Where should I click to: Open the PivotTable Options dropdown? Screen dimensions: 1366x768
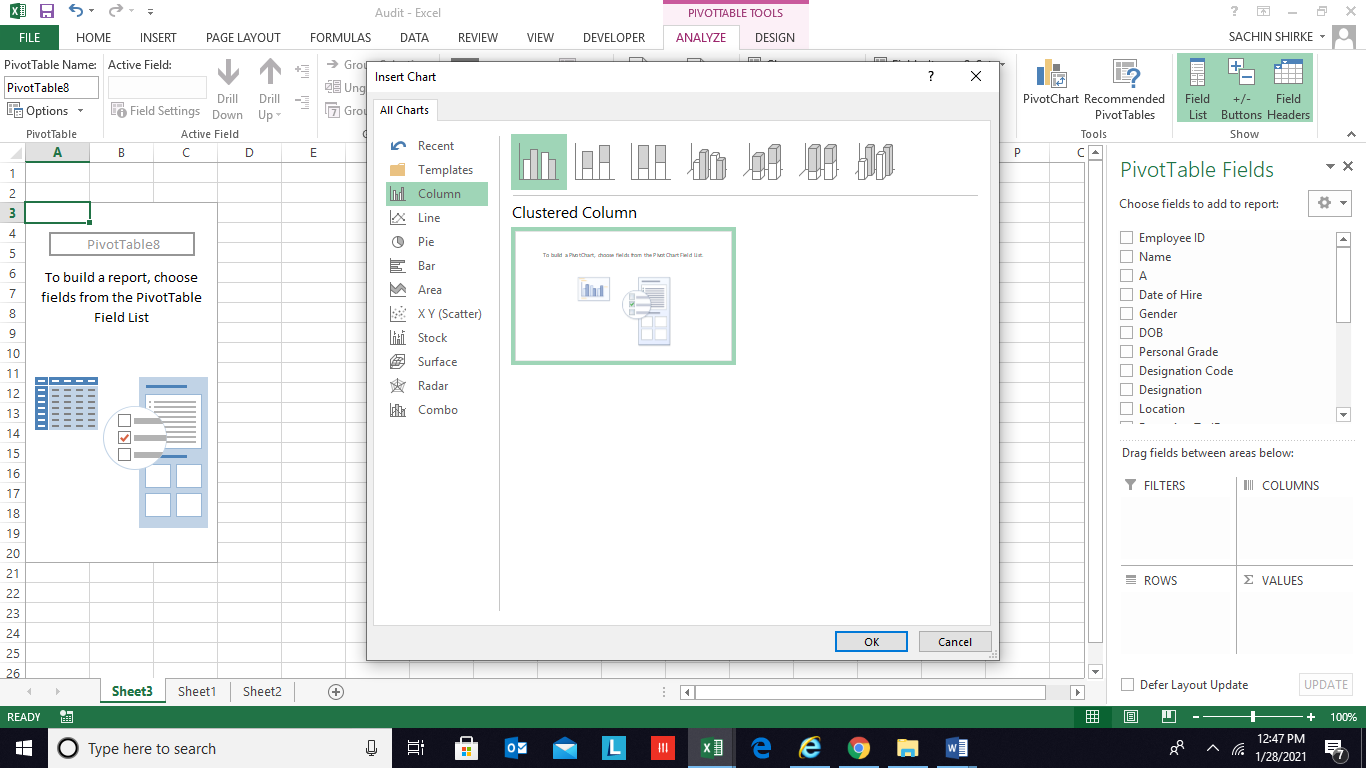[x=44, y=111]
